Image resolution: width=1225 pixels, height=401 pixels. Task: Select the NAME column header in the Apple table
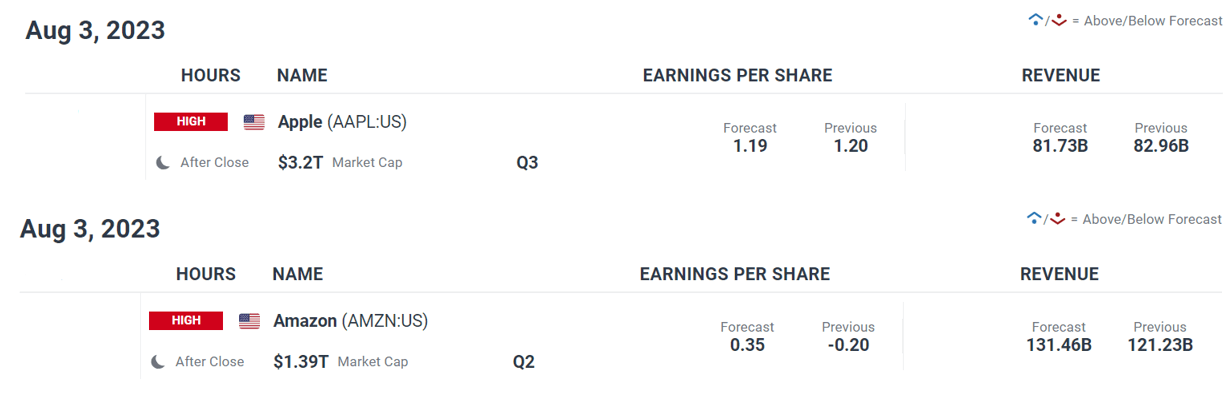(302, 75)
